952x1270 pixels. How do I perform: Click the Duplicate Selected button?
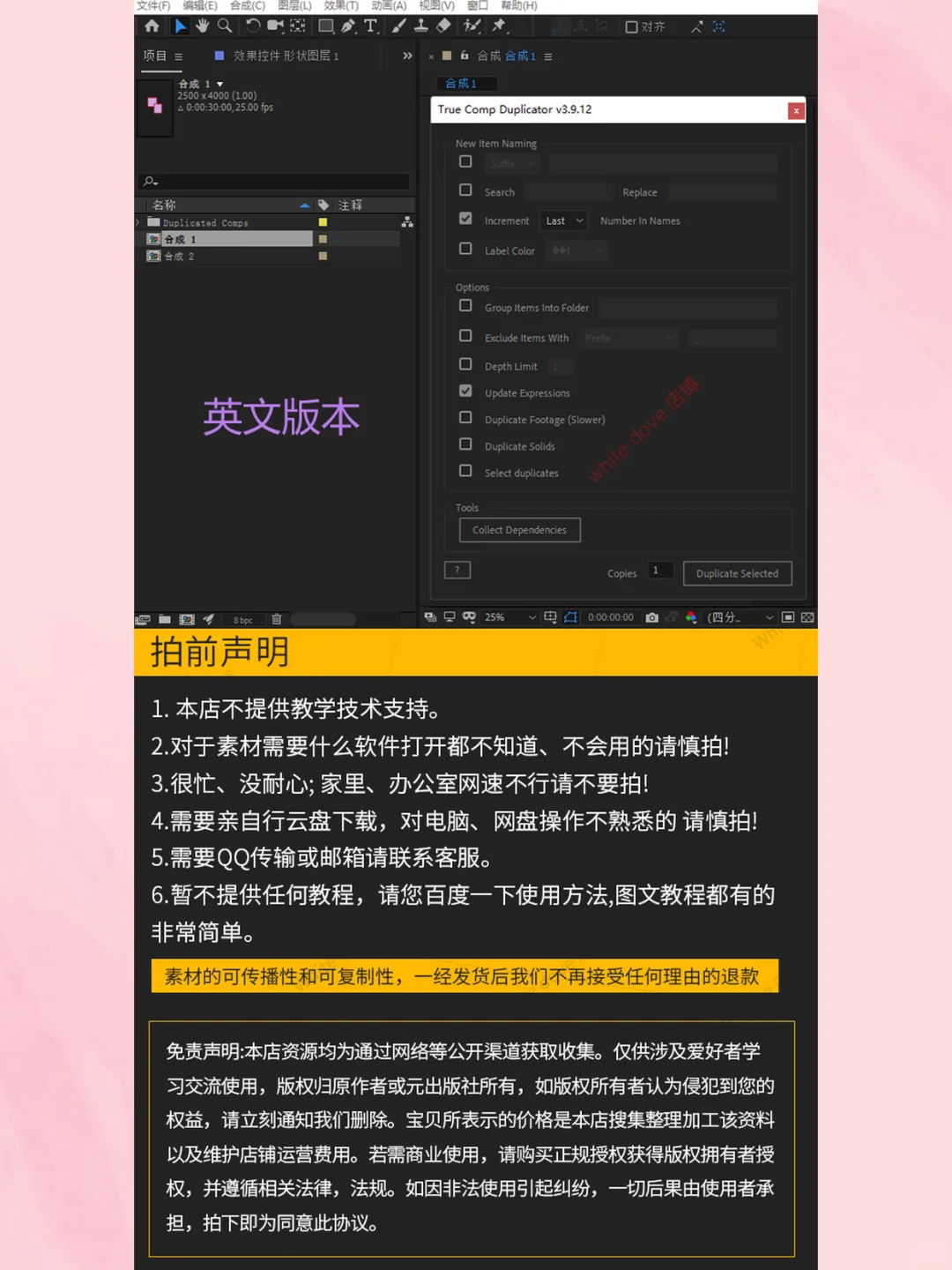click(737, 572)
